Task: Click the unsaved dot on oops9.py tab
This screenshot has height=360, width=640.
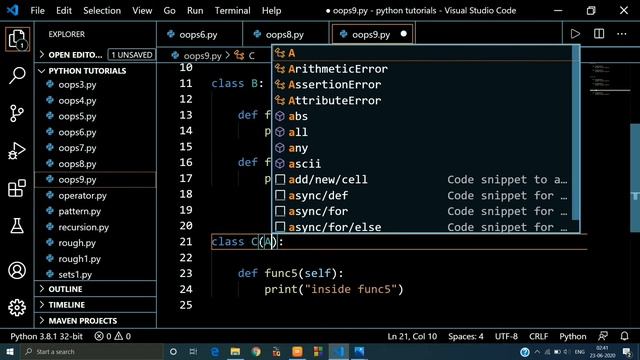Action: click(x=404, y=34)
